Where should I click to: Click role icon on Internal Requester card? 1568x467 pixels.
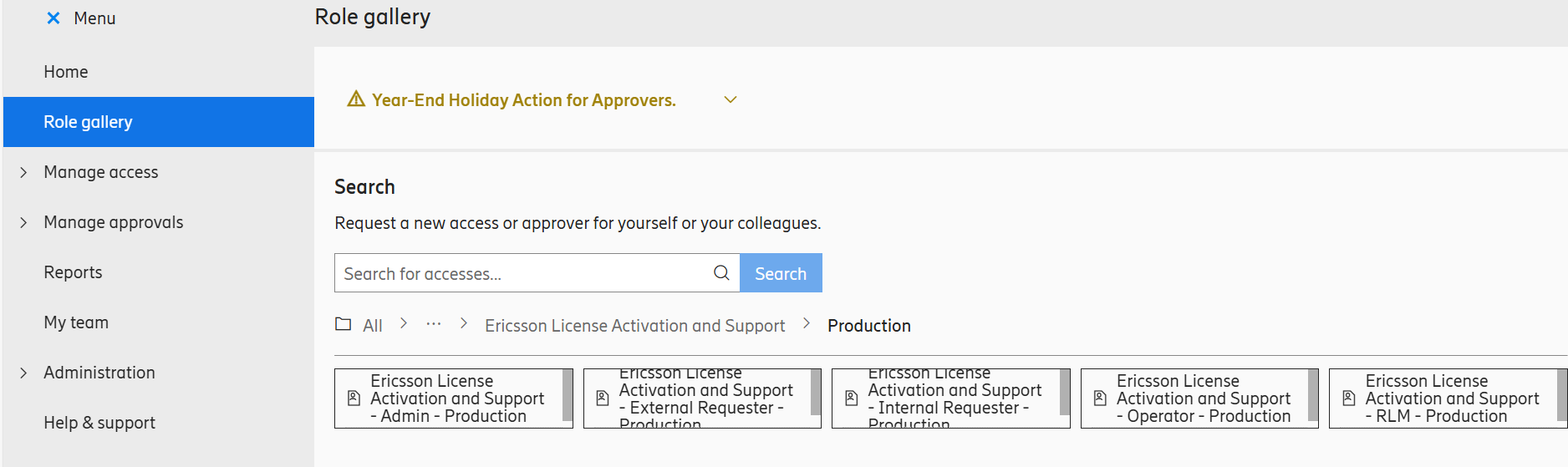coord(851,398)
